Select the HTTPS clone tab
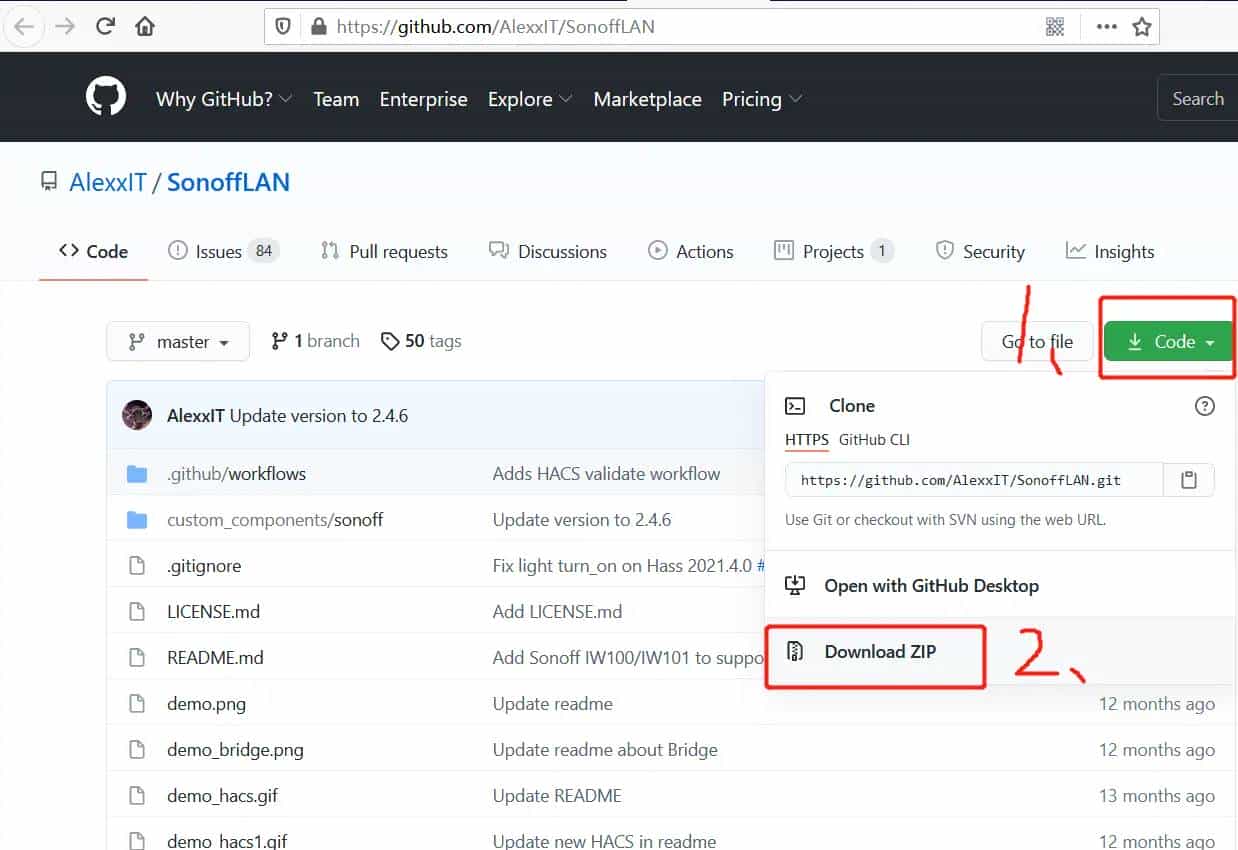The width and height of the screenshot is (1238, 850). (807, 440)
